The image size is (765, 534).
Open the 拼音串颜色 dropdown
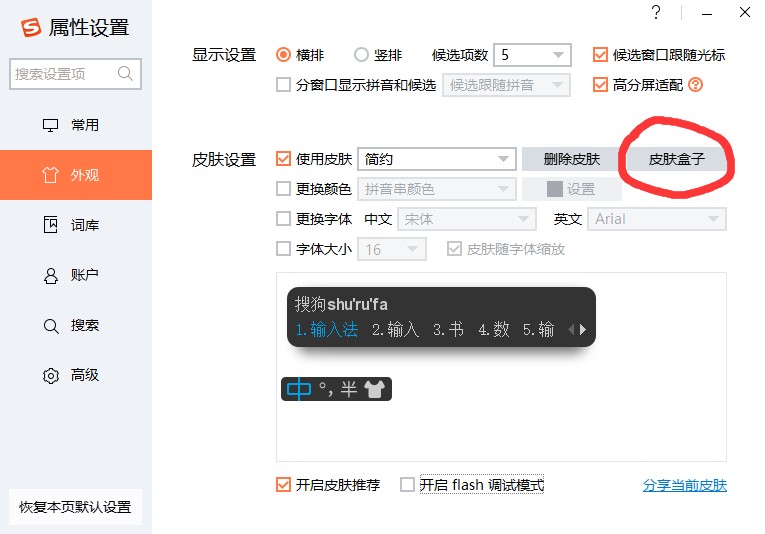click(437, 189)
